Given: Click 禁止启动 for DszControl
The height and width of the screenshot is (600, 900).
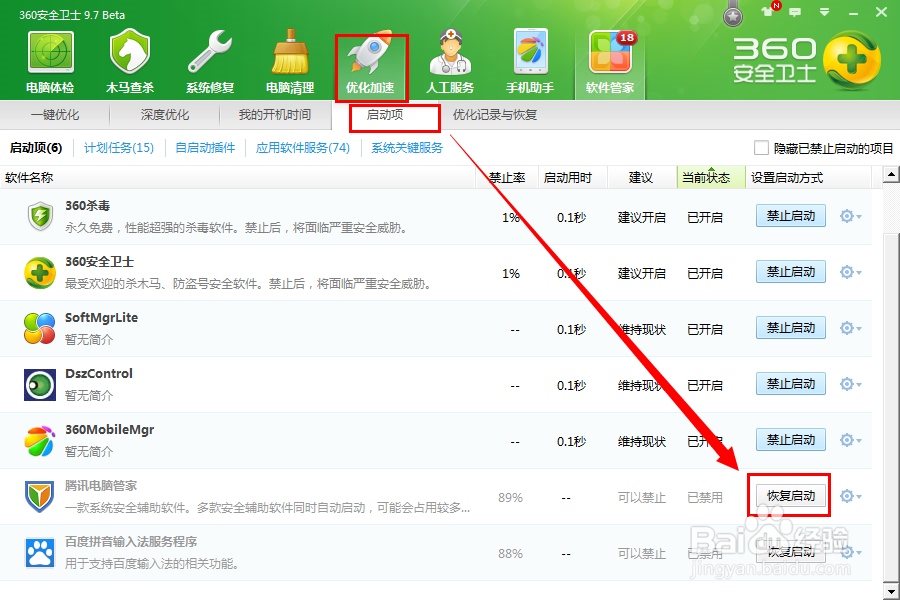Looking at the screenshot, I should tap(791, 384).
